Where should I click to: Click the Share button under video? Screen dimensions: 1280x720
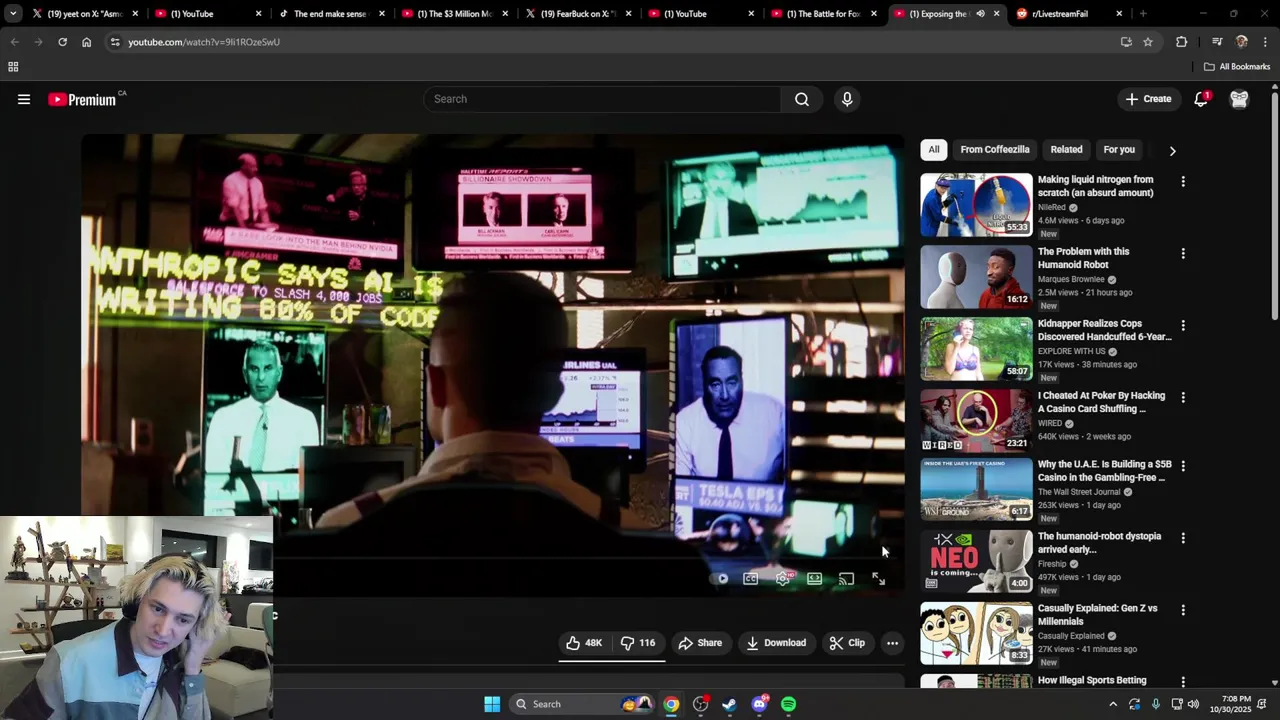click(x=700, y=643)
